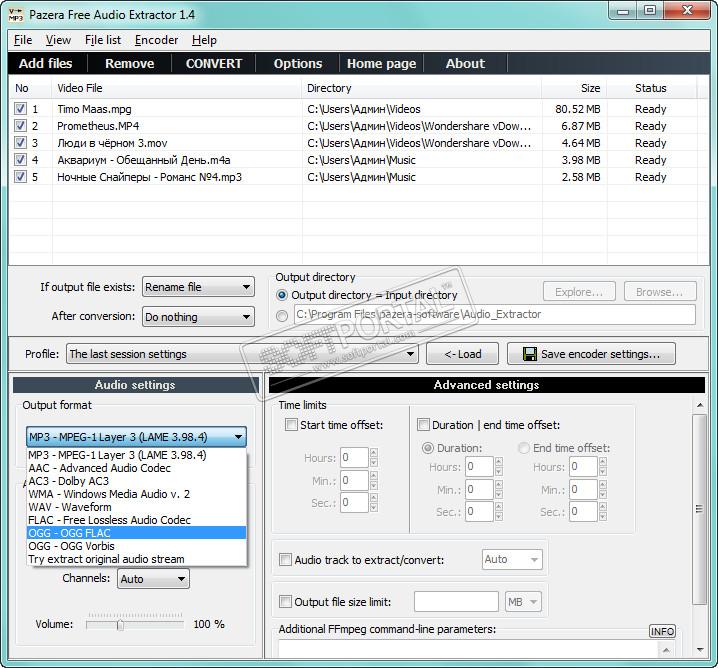
Task: Enable Duration | end time offset checkbox
Action: click(423, 424)
